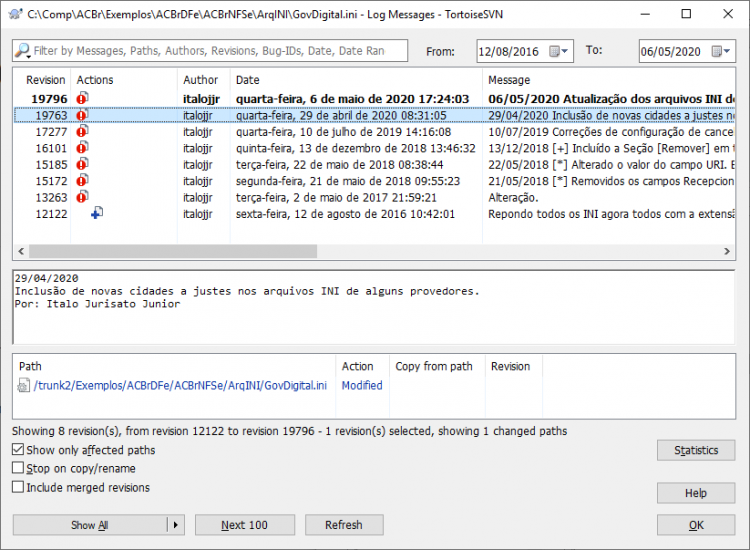
Task: Open the Statistics dialog
Action: click(696, 450)
